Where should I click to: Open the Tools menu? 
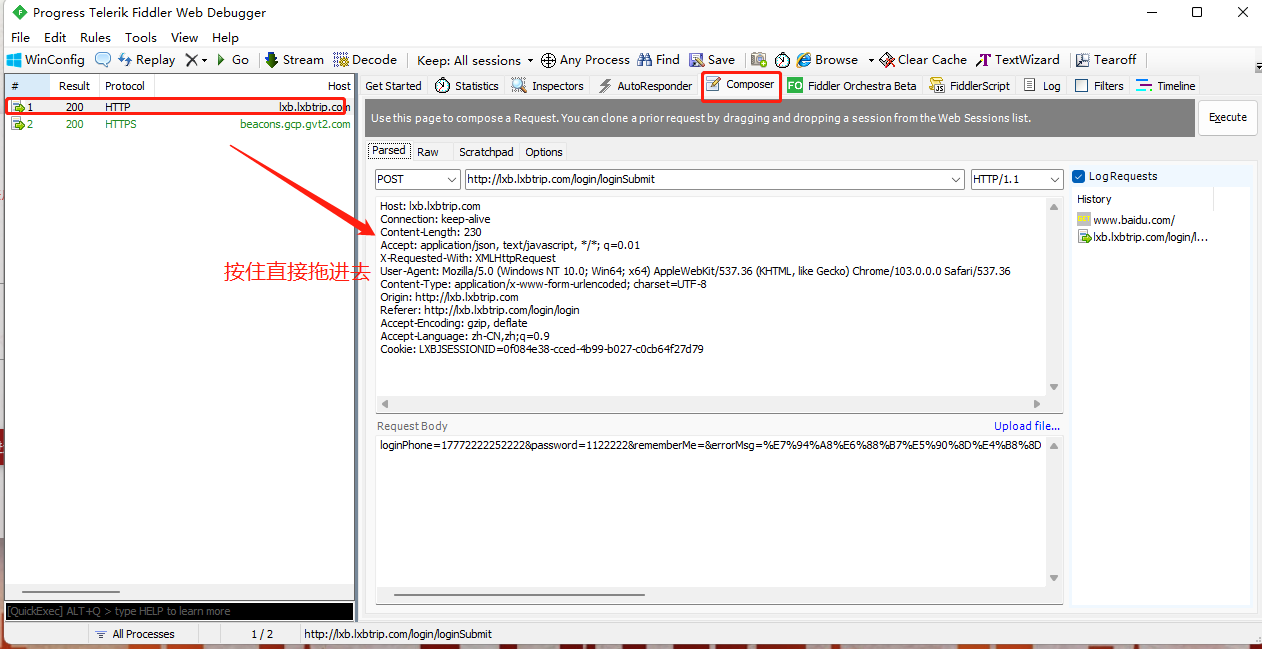click(x=141, y=37)
